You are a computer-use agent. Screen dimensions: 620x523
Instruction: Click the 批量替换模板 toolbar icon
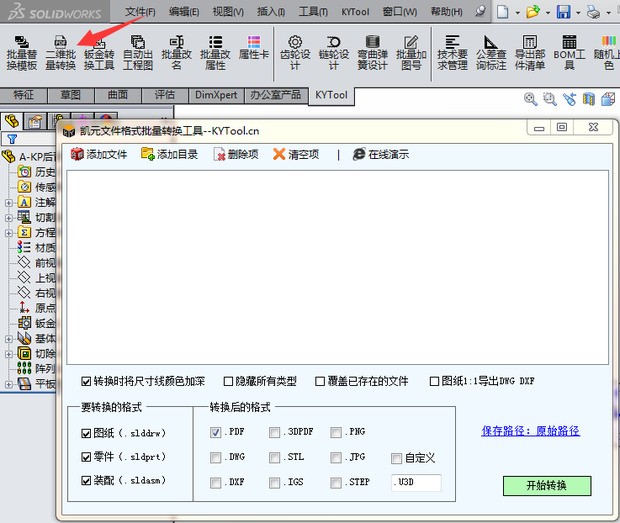point(21,52)
